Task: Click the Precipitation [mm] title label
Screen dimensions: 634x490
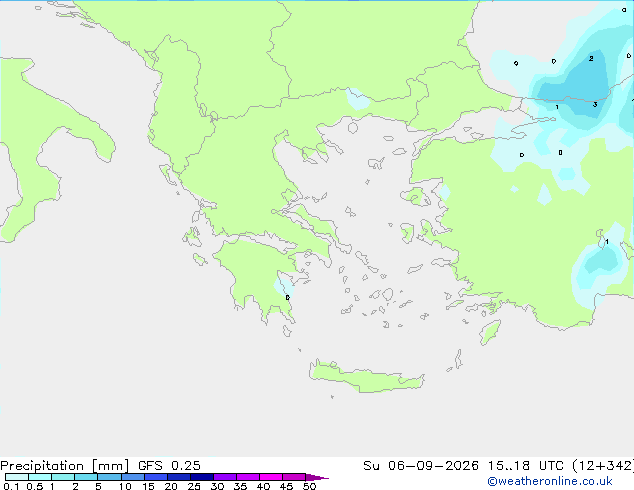Action: point(64,466)
